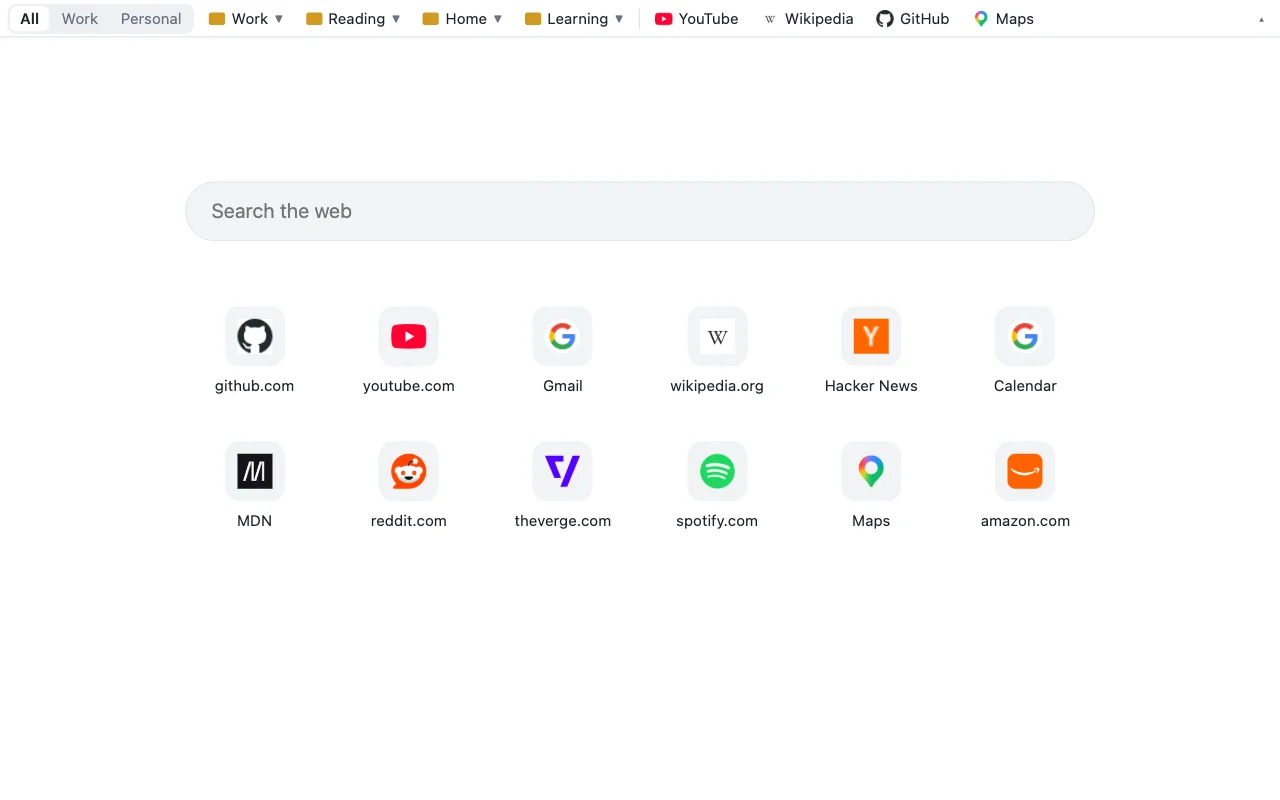Viewport: 1280px width, 800px height.
Task: Click the wikipedia.org label text
Action: point(717,386)
